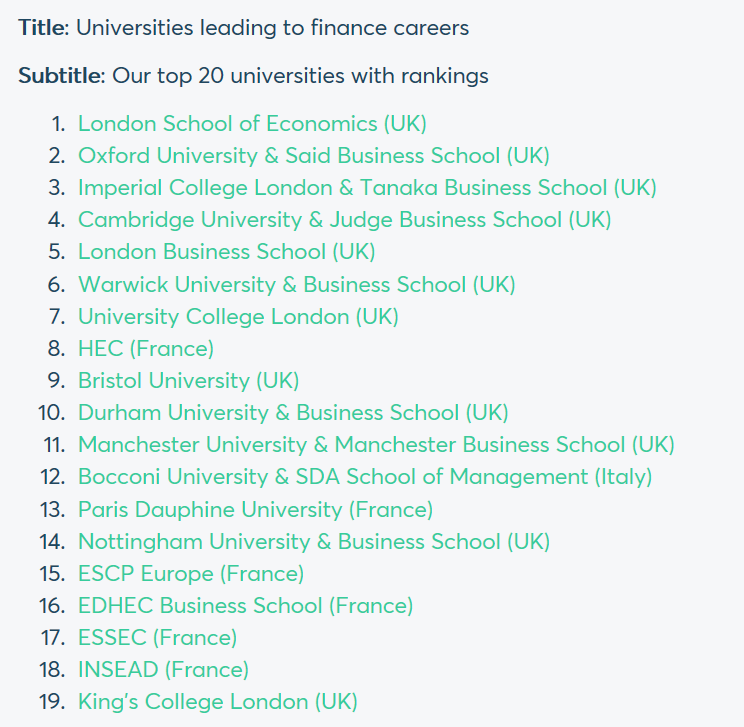The height and width of the screenshot is (727, 744).
Task: Open the EDHEC Business School link
Action: [245, 606]
